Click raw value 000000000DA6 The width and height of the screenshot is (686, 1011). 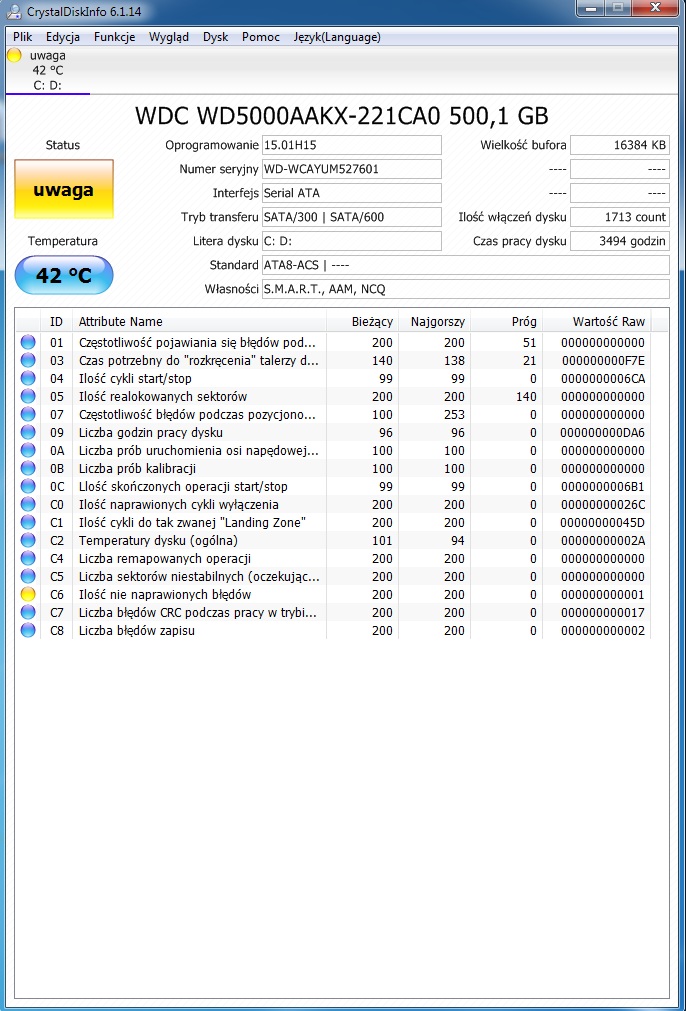coord(602,433)
